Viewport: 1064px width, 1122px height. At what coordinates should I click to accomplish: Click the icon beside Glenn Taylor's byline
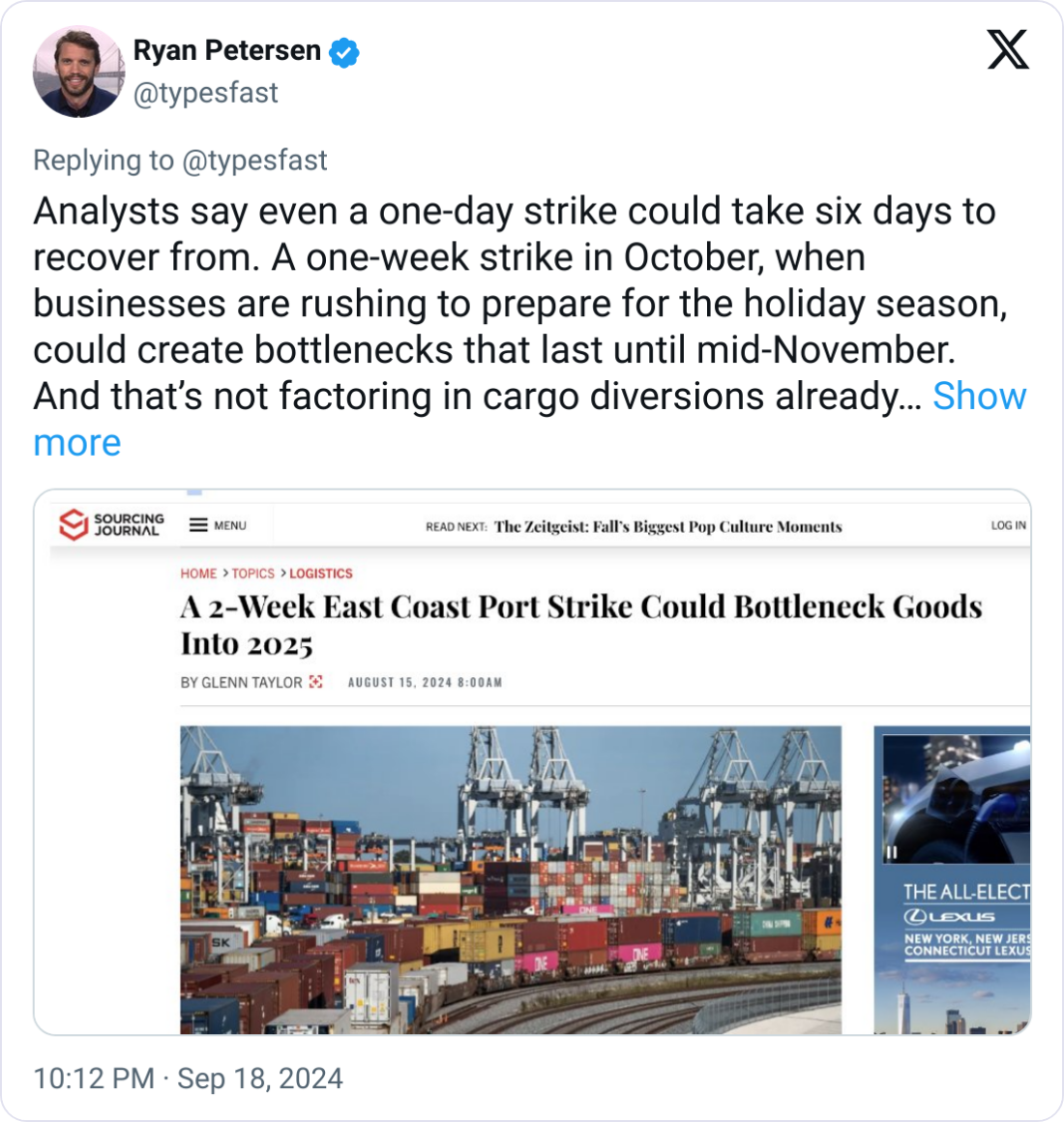315,682
